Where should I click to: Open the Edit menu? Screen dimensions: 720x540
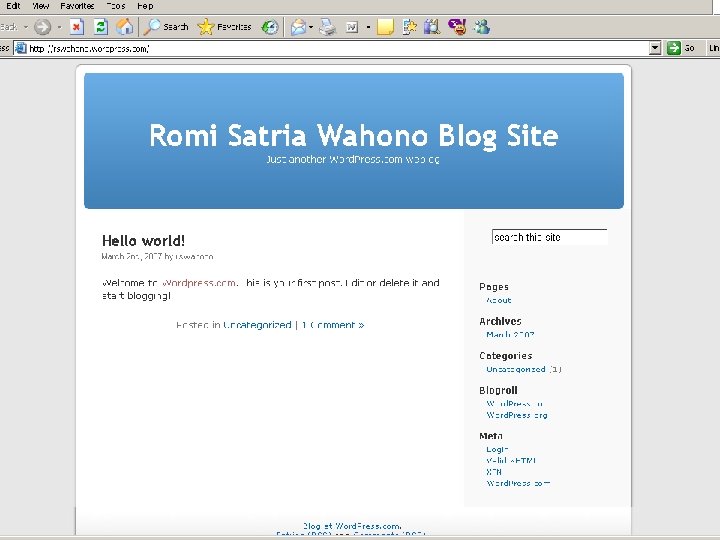(13, 6)
